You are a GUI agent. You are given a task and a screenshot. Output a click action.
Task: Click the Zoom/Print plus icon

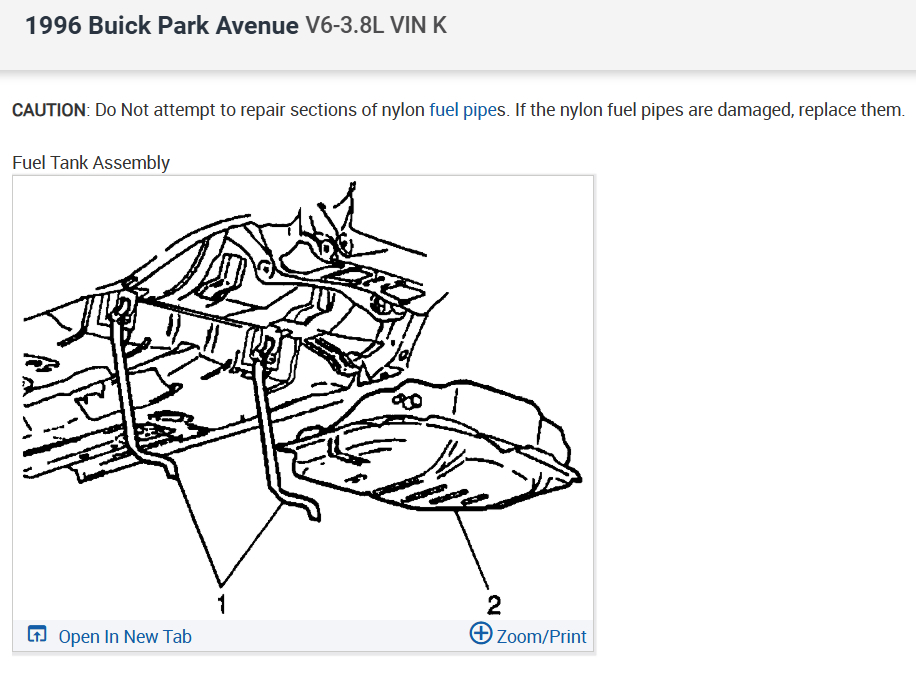481,633
